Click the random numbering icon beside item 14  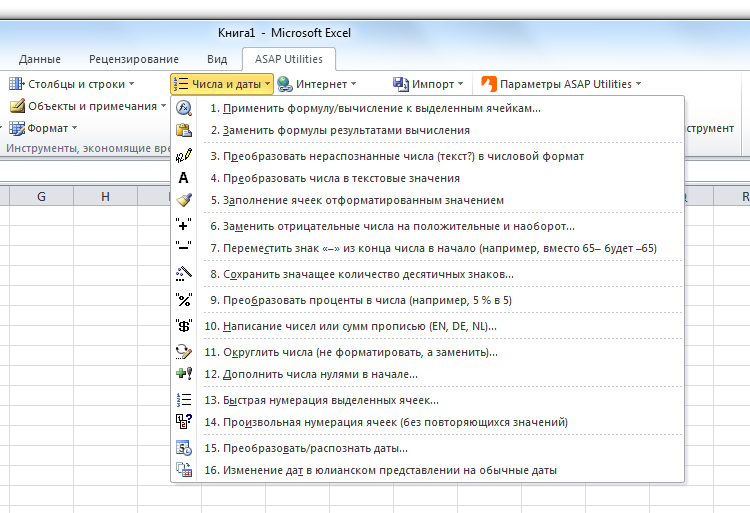point(184,422)
